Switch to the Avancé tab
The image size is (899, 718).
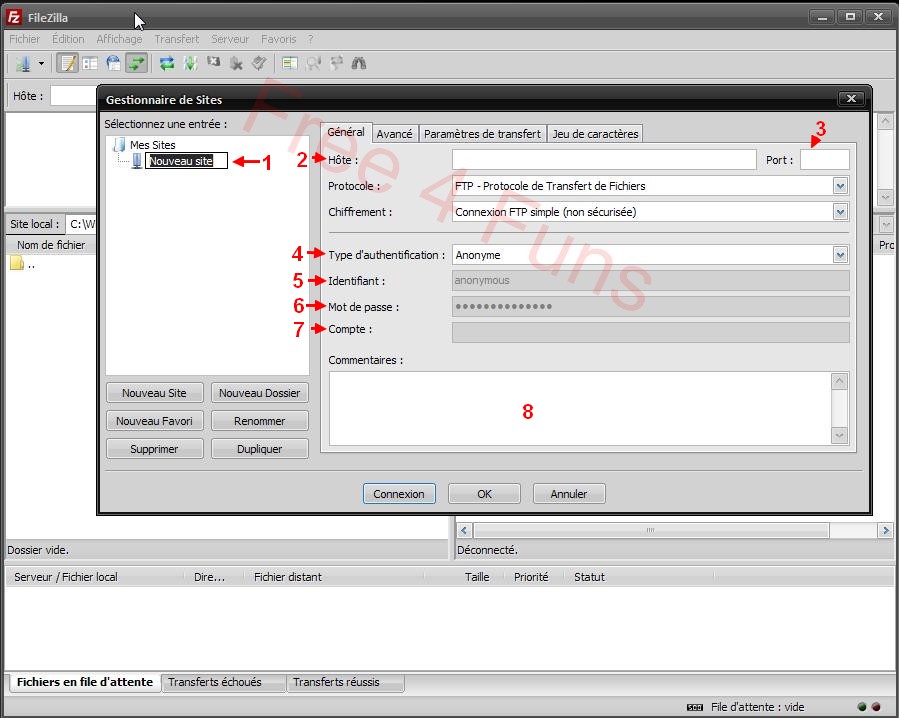(x=394, y=132)
